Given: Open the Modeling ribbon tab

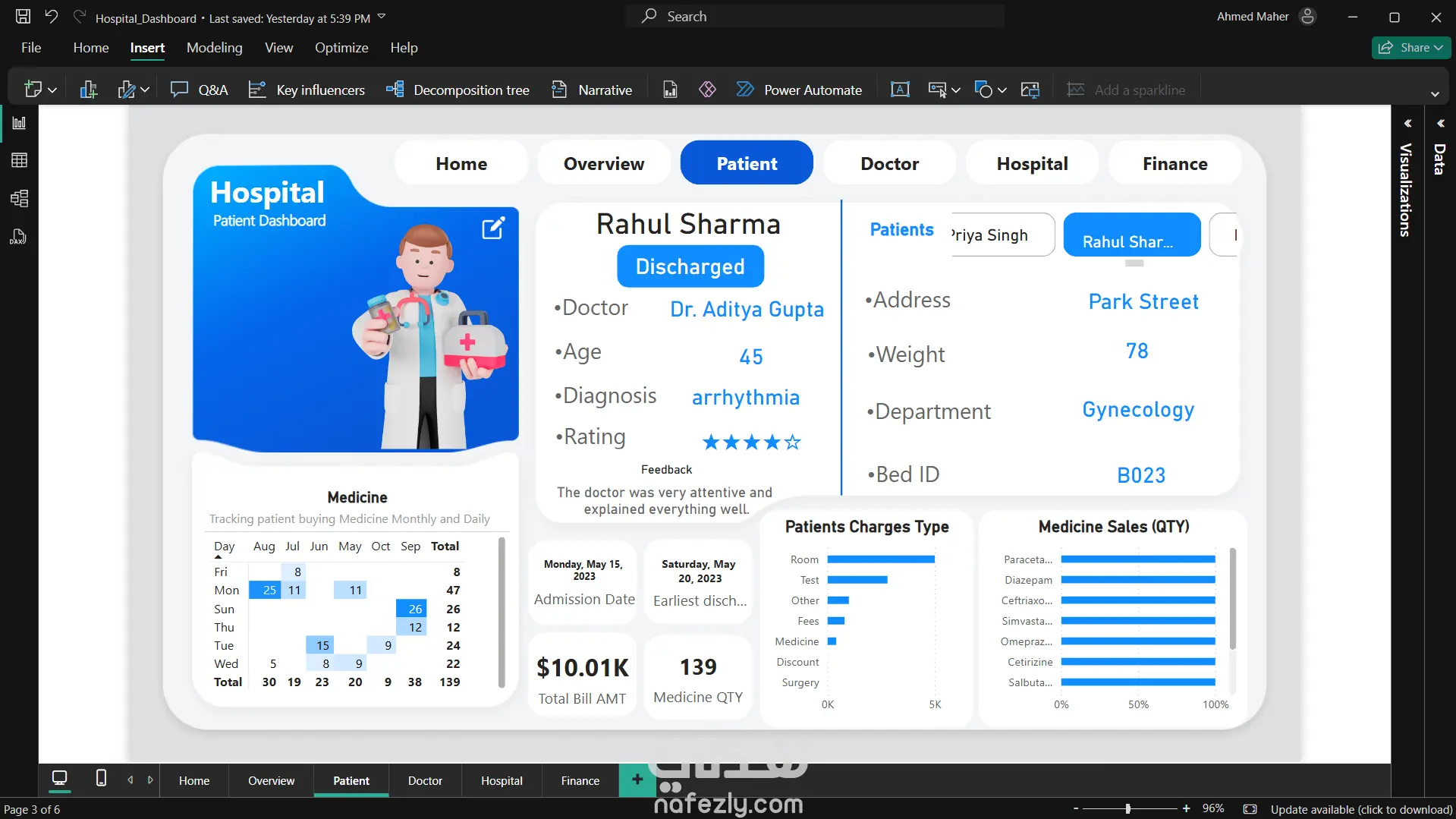Looking at the screenshot, I should click(215, 47).
